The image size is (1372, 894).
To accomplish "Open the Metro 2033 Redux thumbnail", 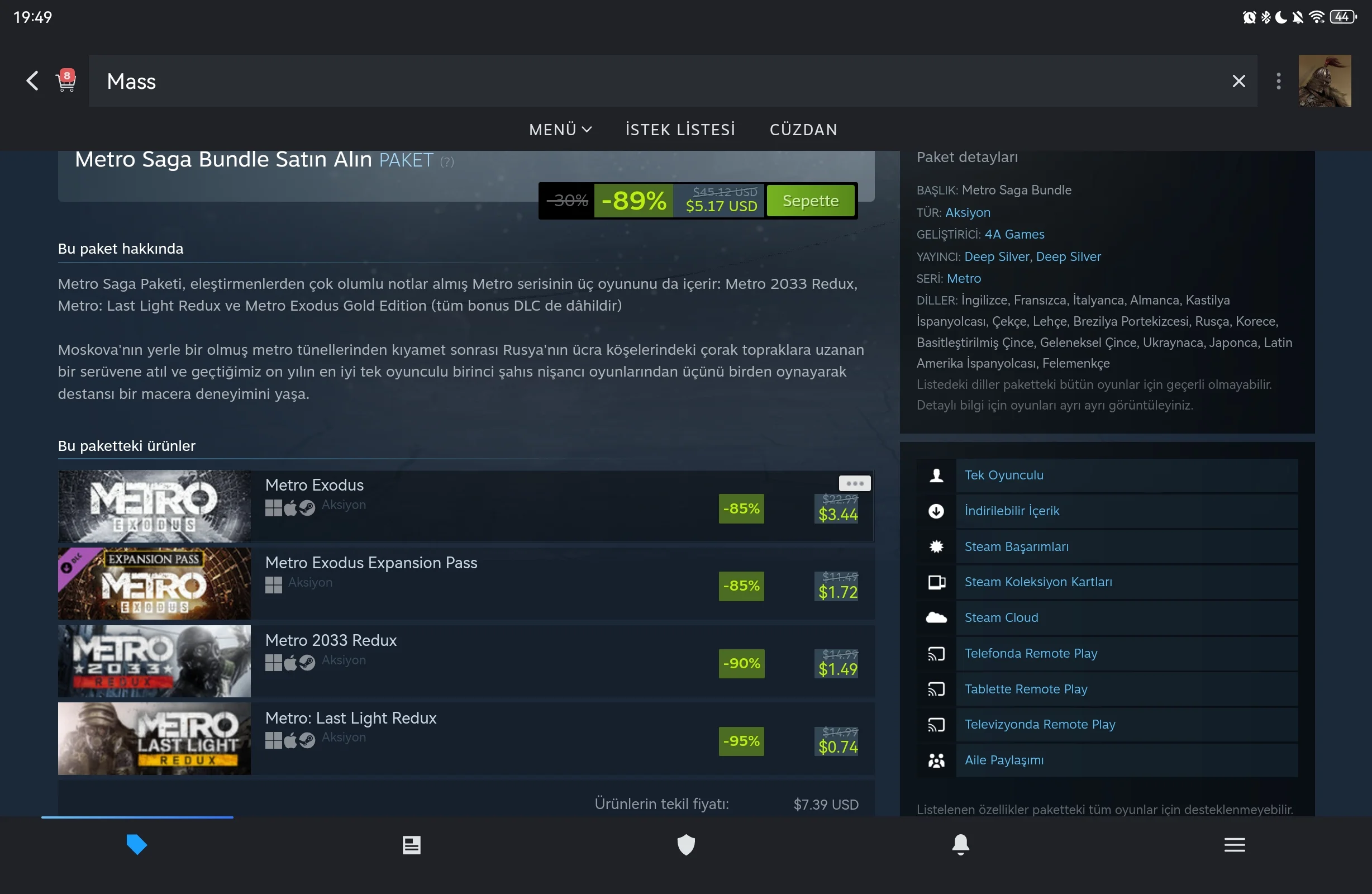I will pyautogui.click(x=154, y=661).
